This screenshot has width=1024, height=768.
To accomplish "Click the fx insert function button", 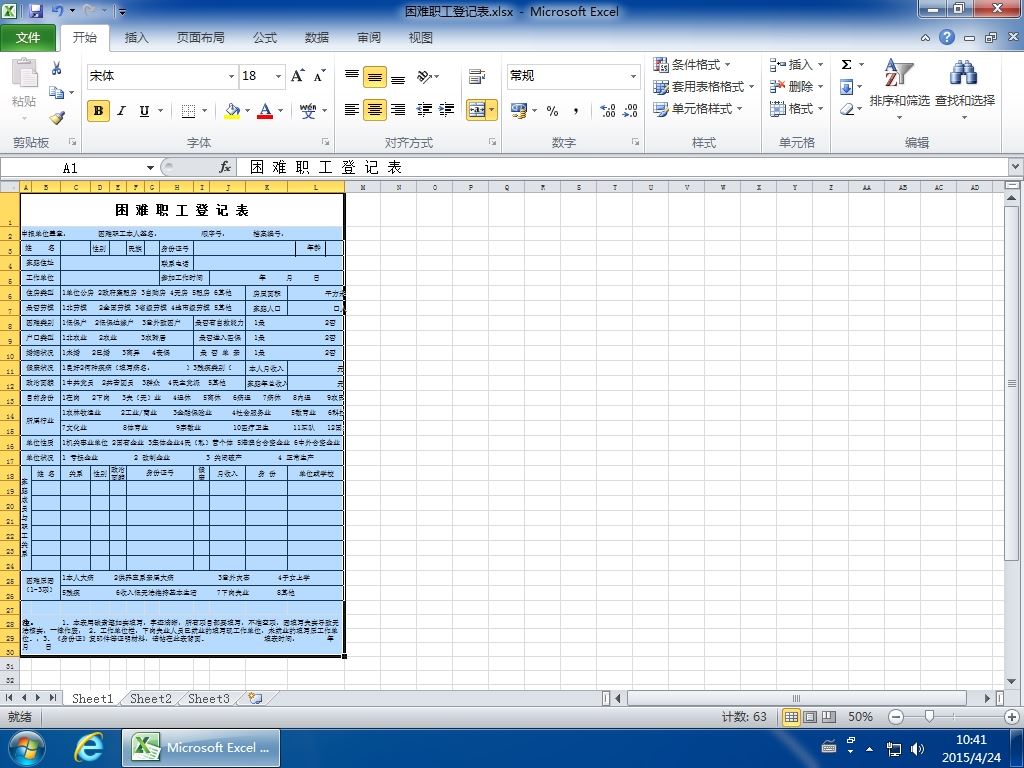I will (x=225, y=168).
